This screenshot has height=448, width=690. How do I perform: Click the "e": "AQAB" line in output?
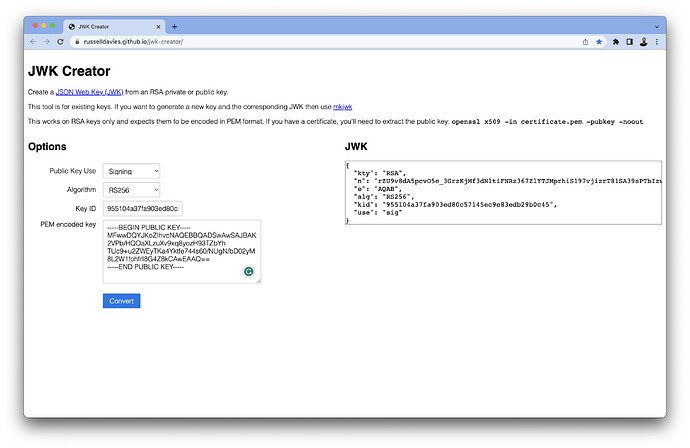click(378, 189)
